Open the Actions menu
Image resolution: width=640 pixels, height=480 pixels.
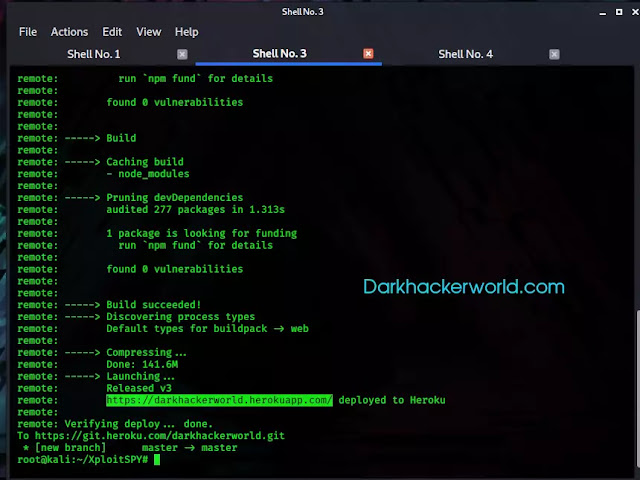pos(69,32)
